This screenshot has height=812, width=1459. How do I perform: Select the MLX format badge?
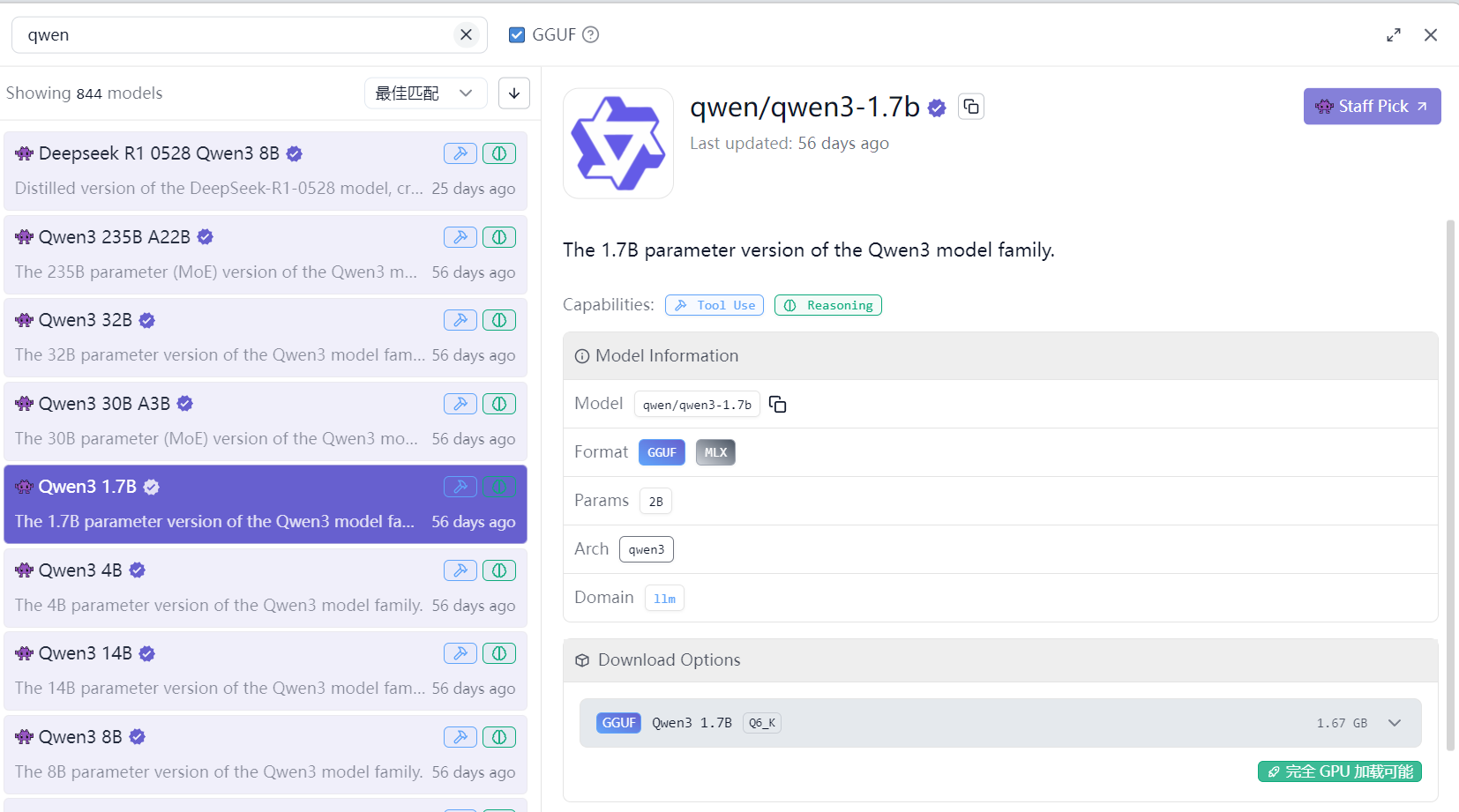point(715,452)
